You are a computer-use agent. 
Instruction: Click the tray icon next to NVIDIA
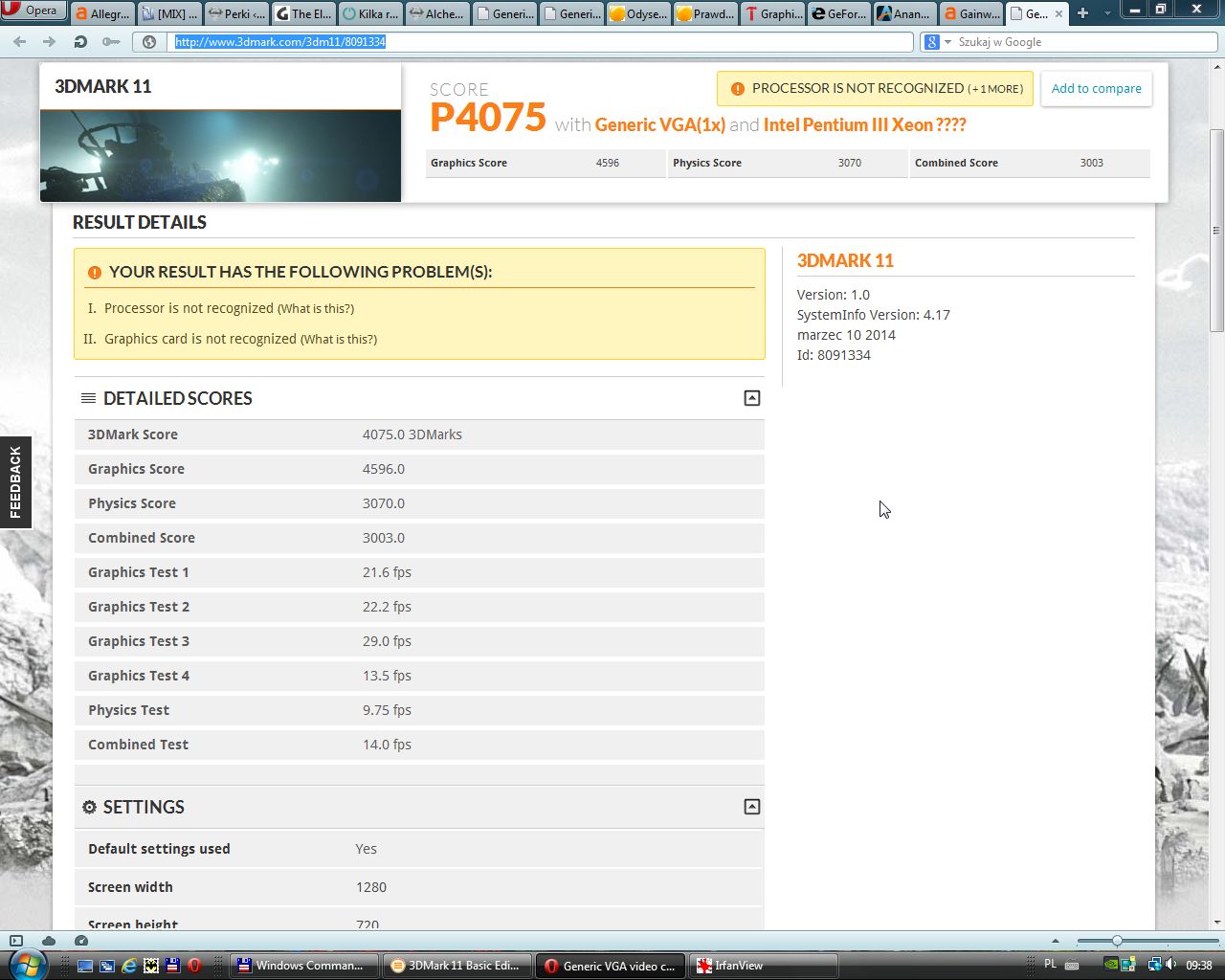[1130, 965]
